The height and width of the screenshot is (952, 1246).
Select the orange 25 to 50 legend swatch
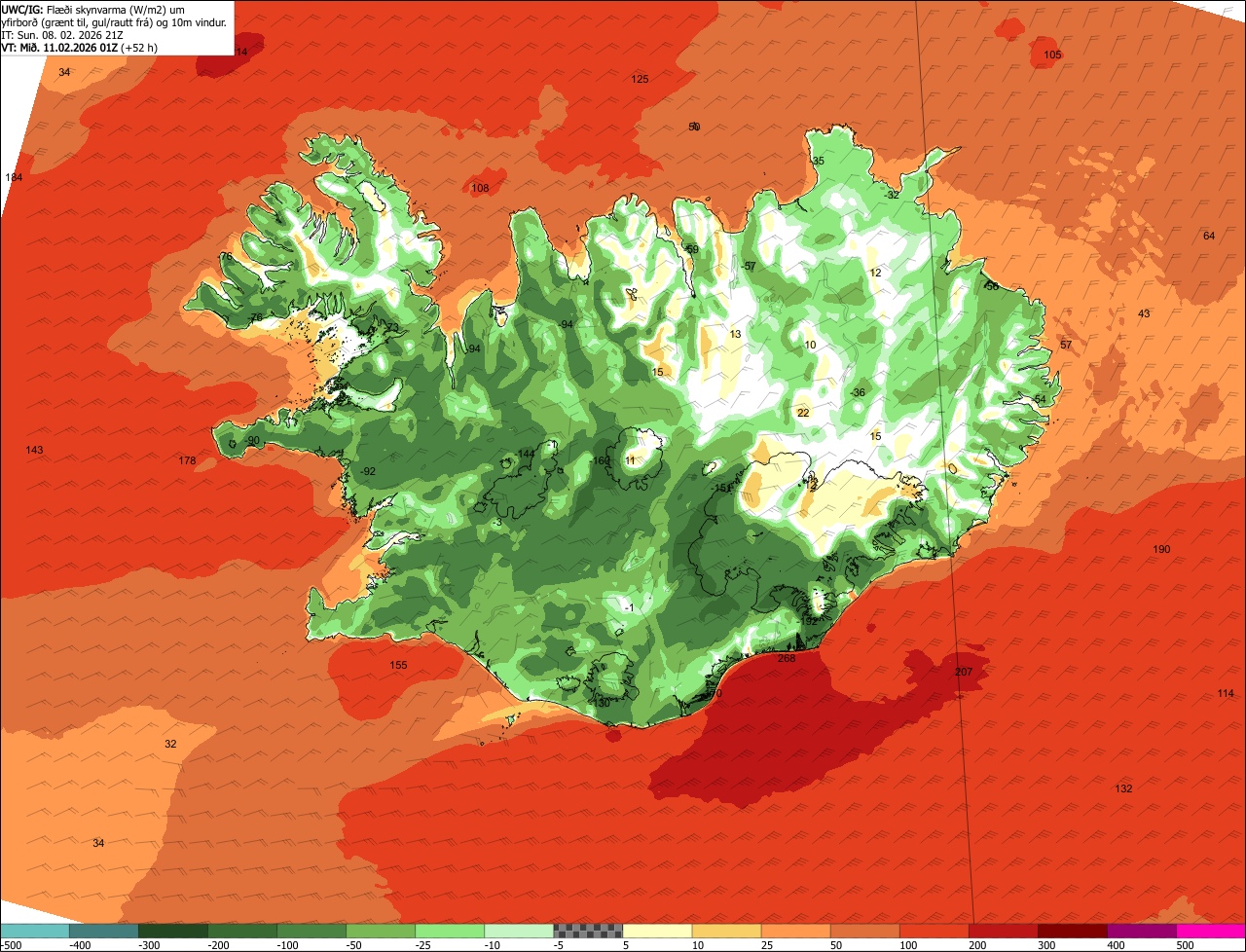pyautogui.click(x=796, y=931)
